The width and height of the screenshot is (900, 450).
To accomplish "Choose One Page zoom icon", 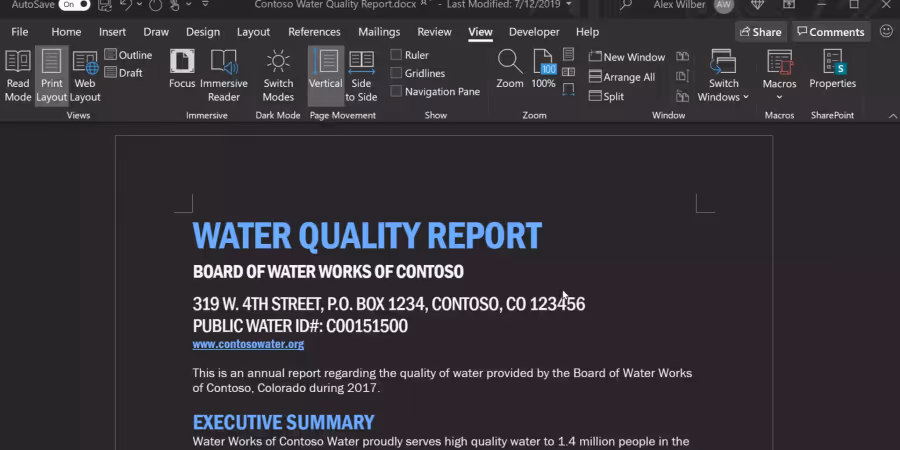I will click(x=568, y=55).
